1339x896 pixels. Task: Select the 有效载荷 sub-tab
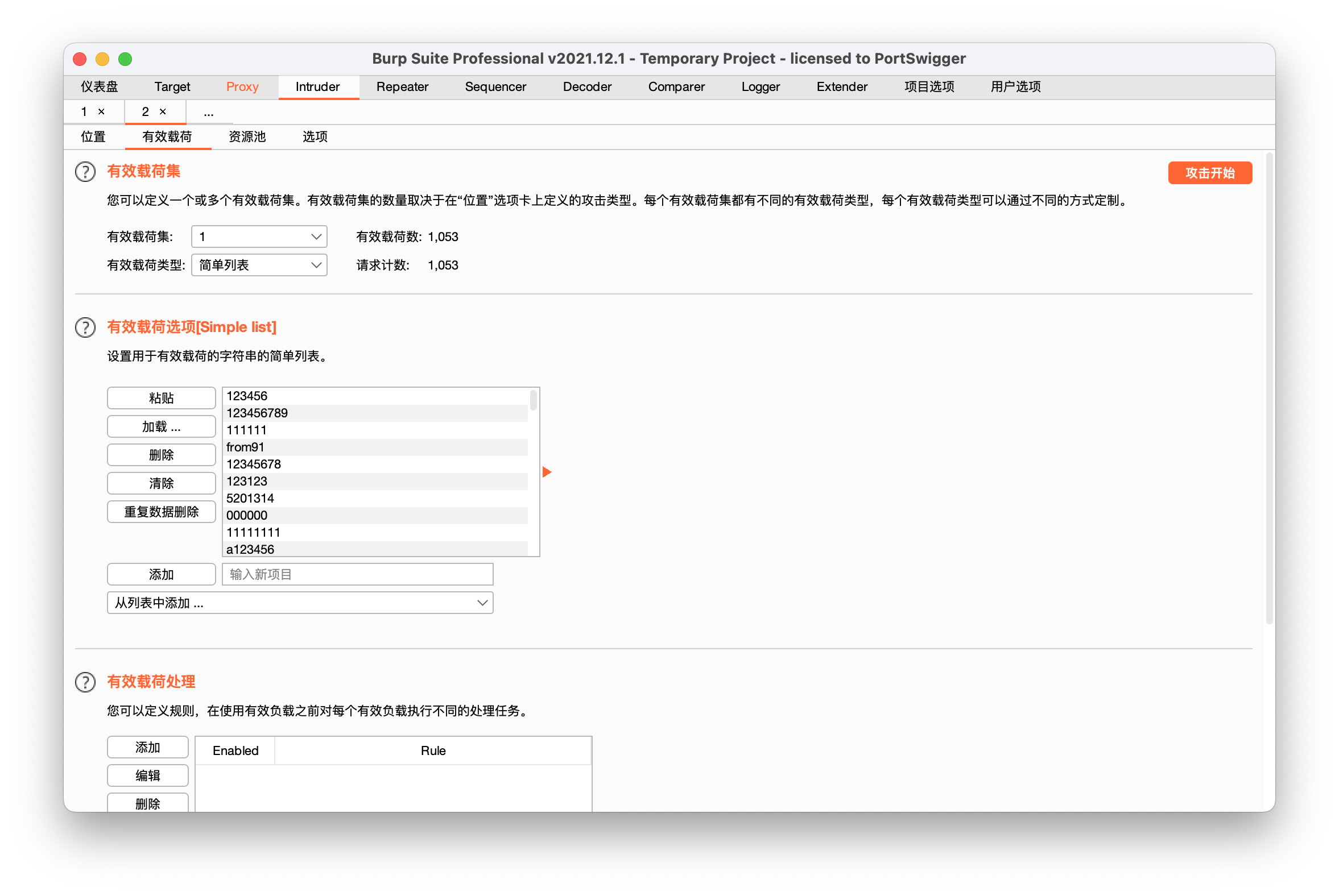coord(168,136)
